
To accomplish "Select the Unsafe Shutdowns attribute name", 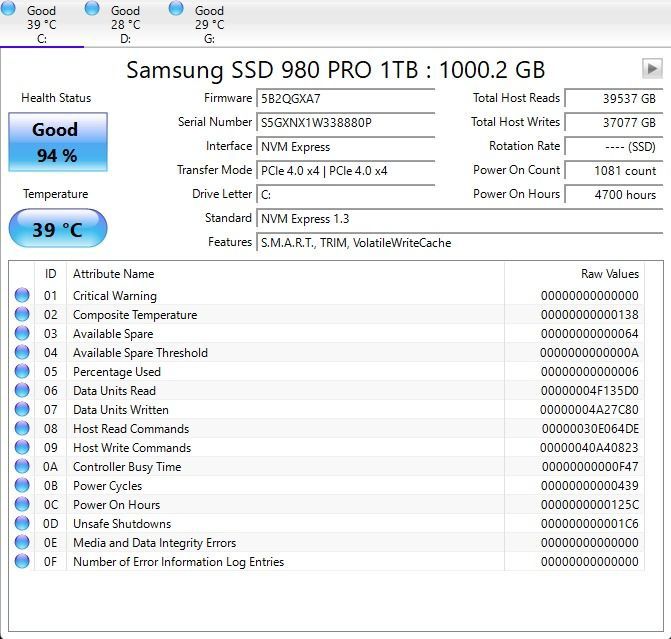I will 122,523.
